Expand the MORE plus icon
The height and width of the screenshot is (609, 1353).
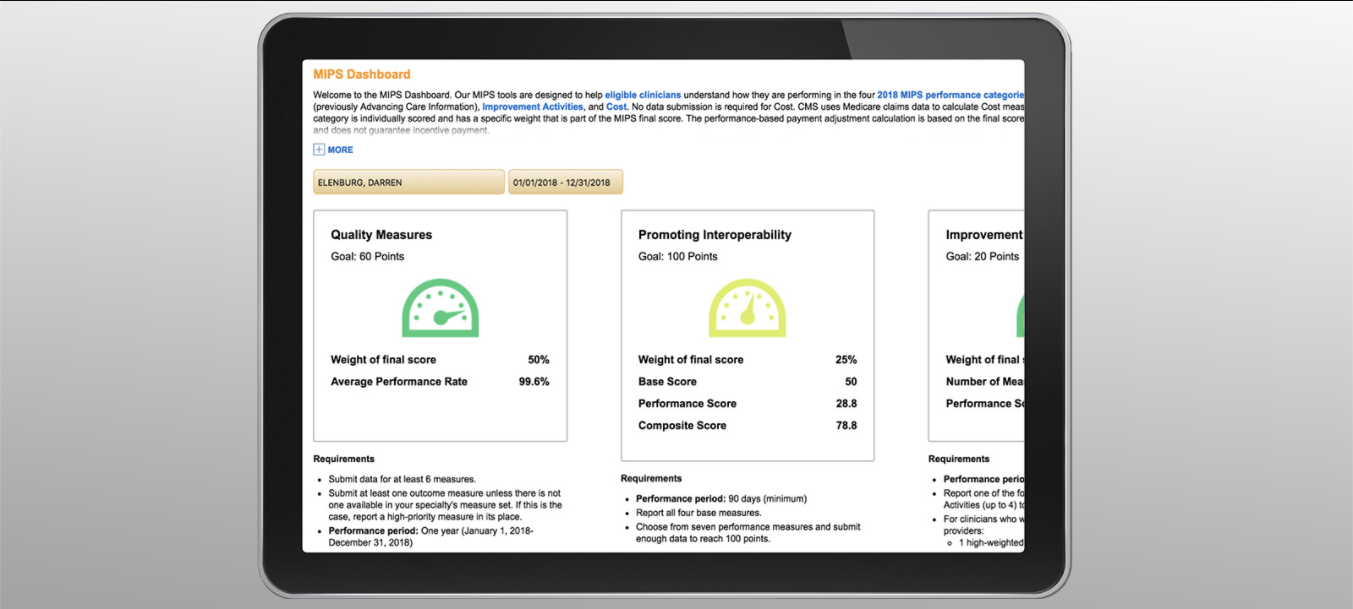coord(319,150)
